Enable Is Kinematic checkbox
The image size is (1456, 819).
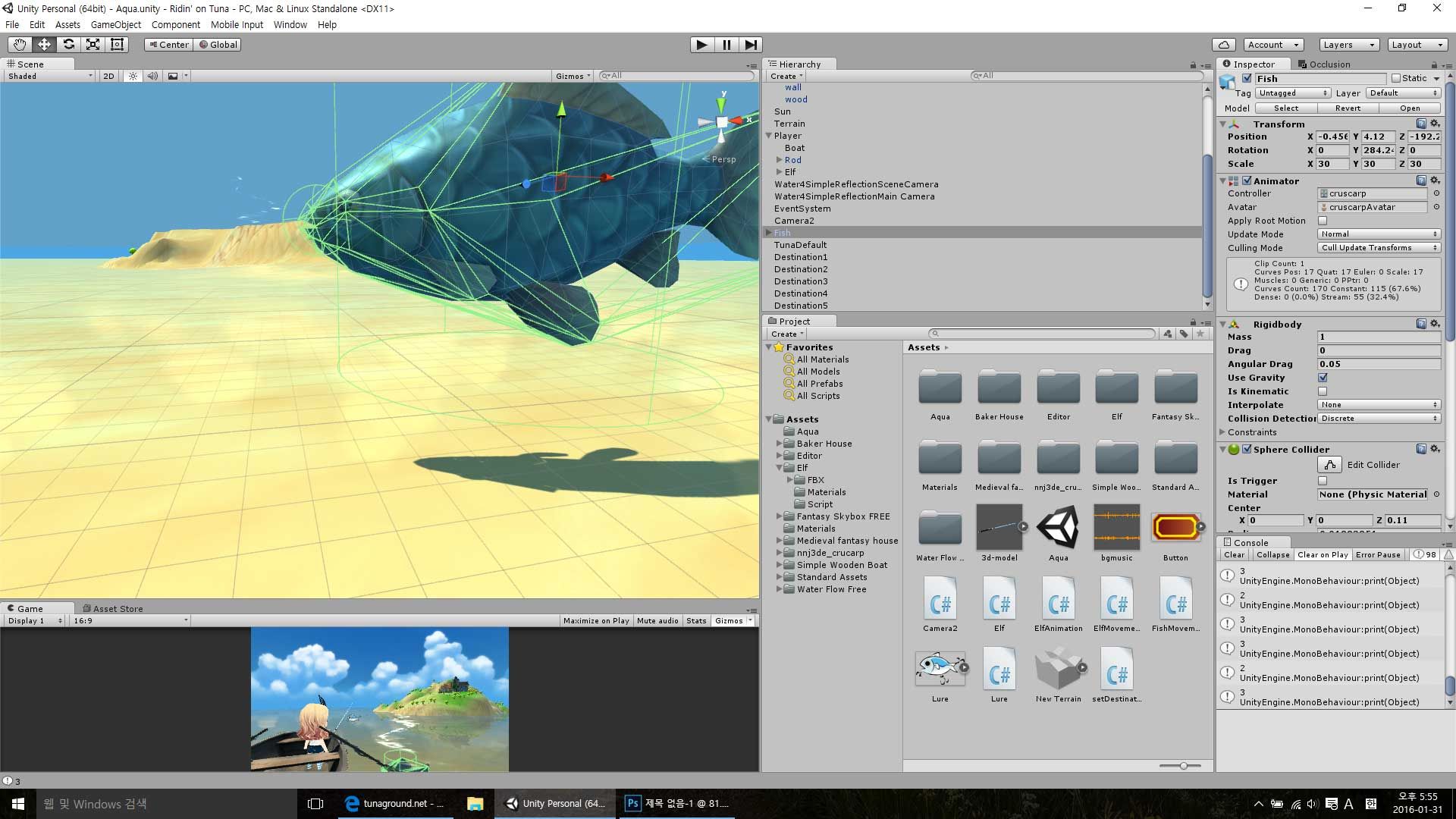pyautogui.click(x=1323, y=391)
